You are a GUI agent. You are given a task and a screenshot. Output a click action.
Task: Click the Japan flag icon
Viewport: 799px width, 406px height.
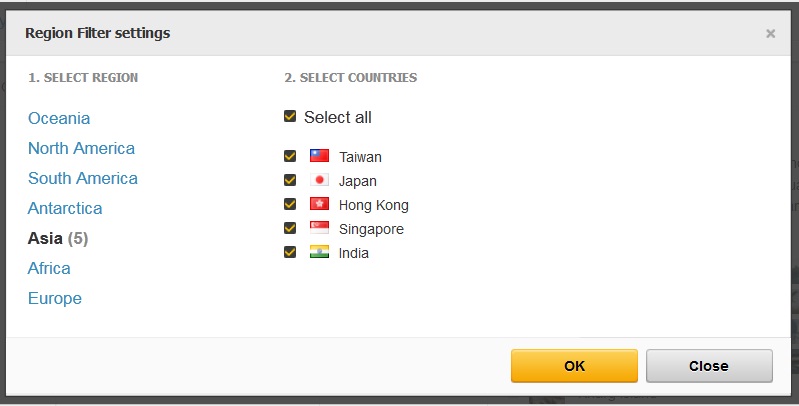pyautogui.click(x=319, y=180)
